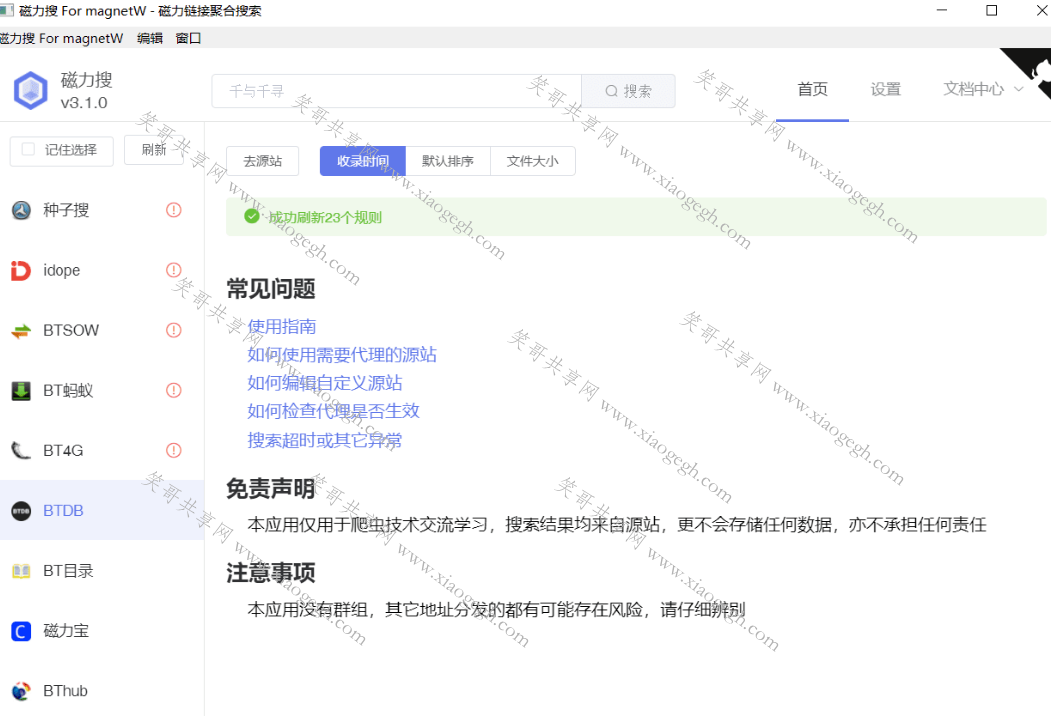Expand the 文档中心 dropdown chevron
Image resolution: width=1051 pixels, height=716 pixels.
[1018, 89]
